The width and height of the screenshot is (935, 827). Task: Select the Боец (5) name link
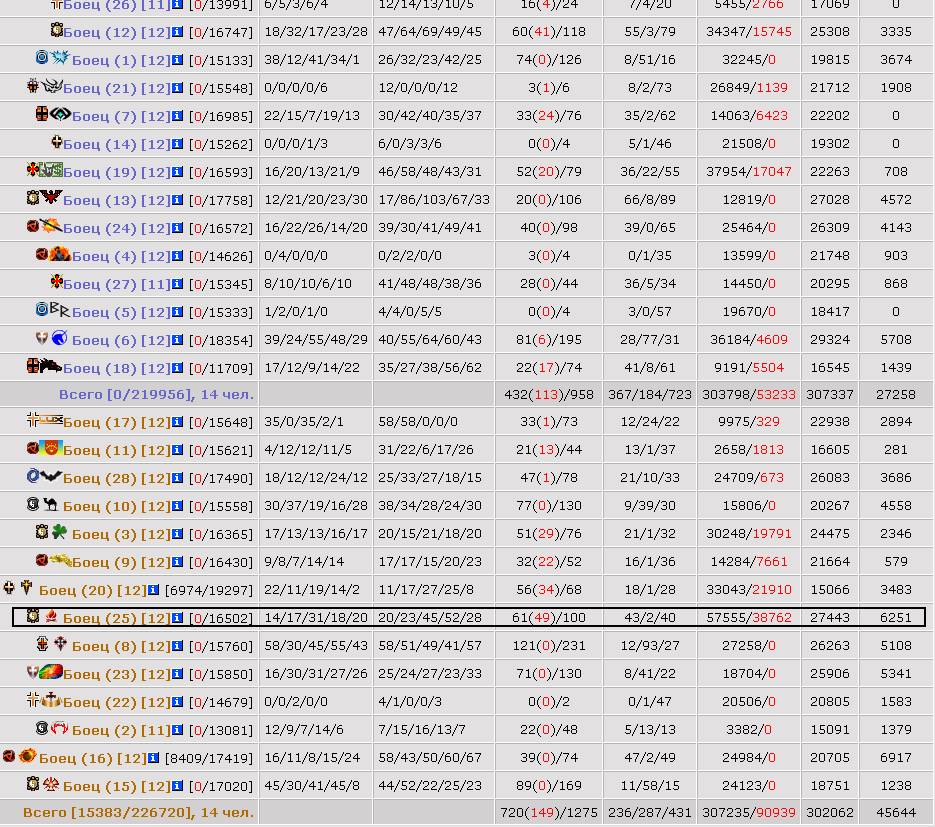point(104,312)
